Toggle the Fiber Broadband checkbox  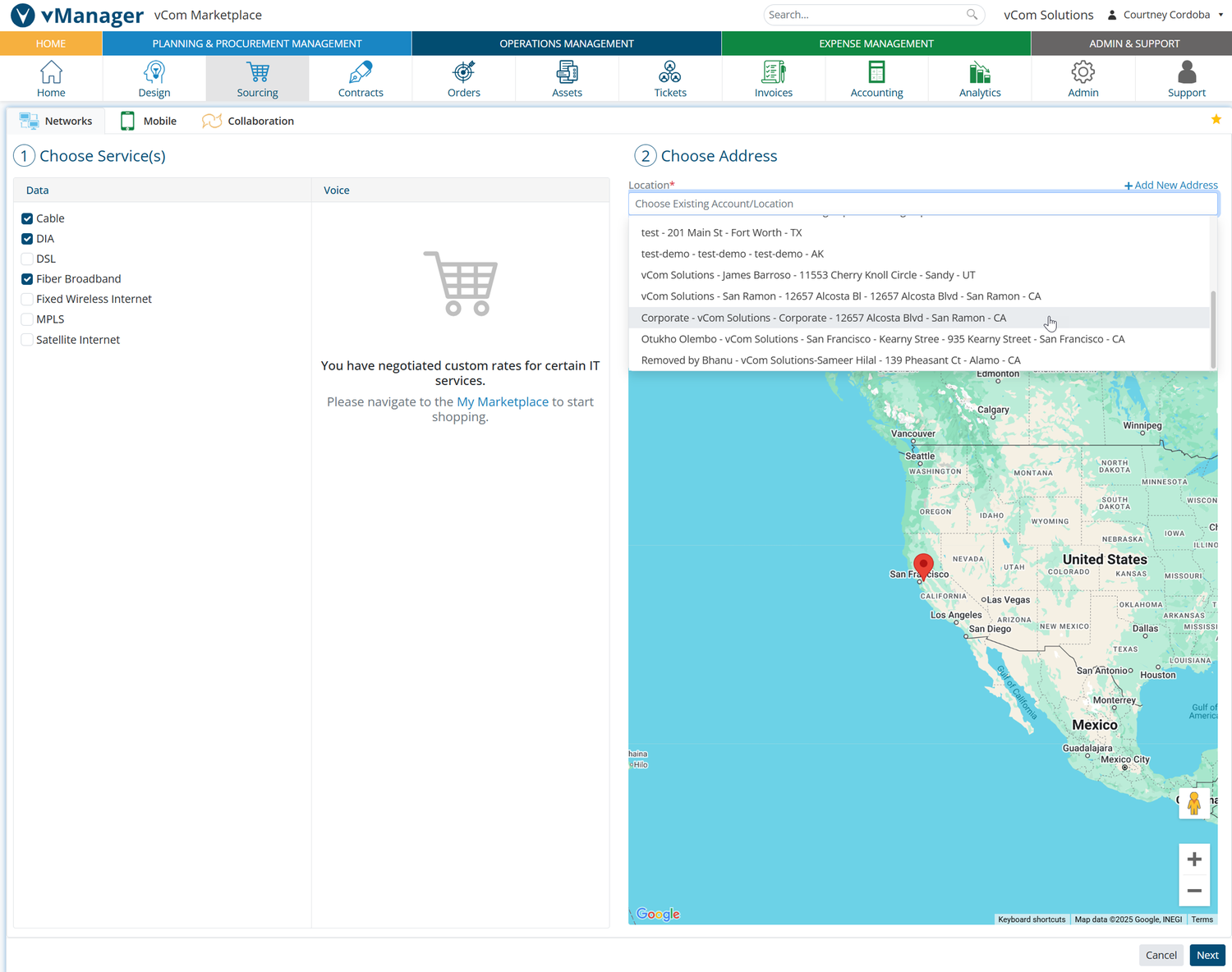click(27, 279)
